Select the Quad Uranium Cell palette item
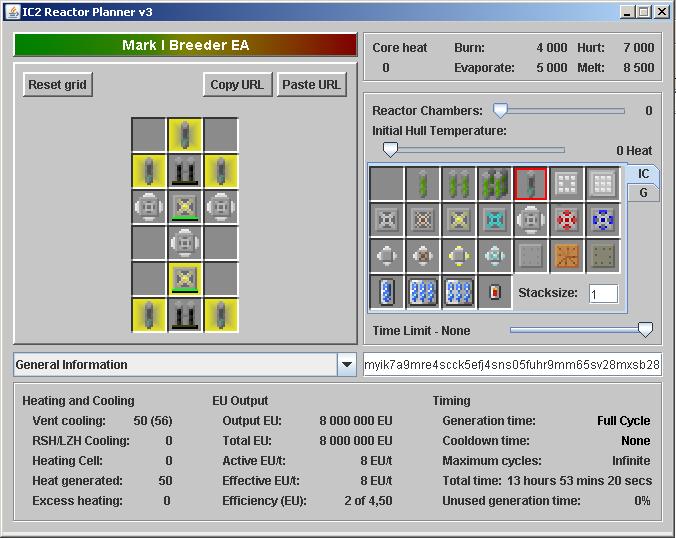 494,184
